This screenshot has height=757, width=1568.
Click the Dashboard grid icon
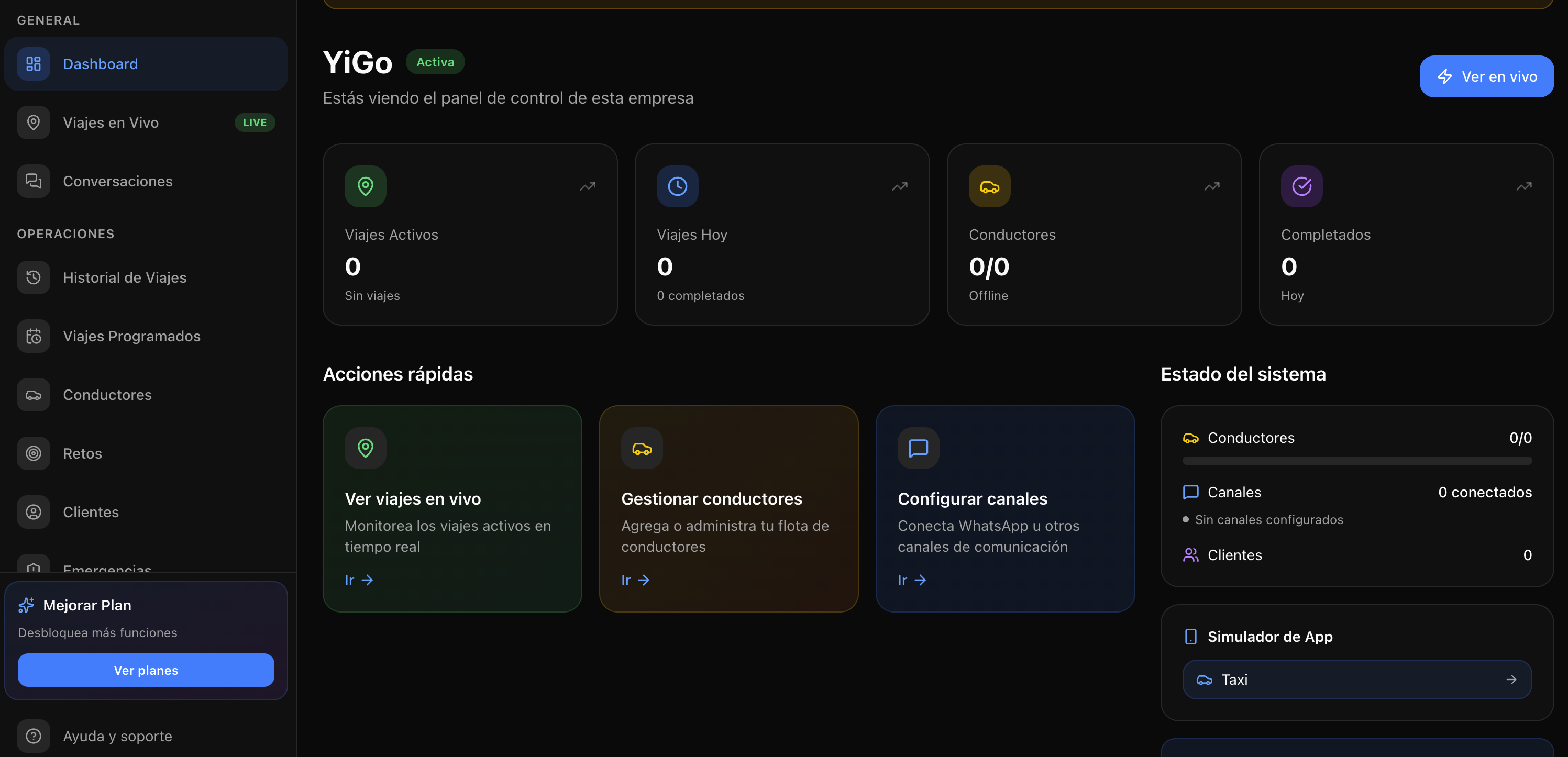34,64
